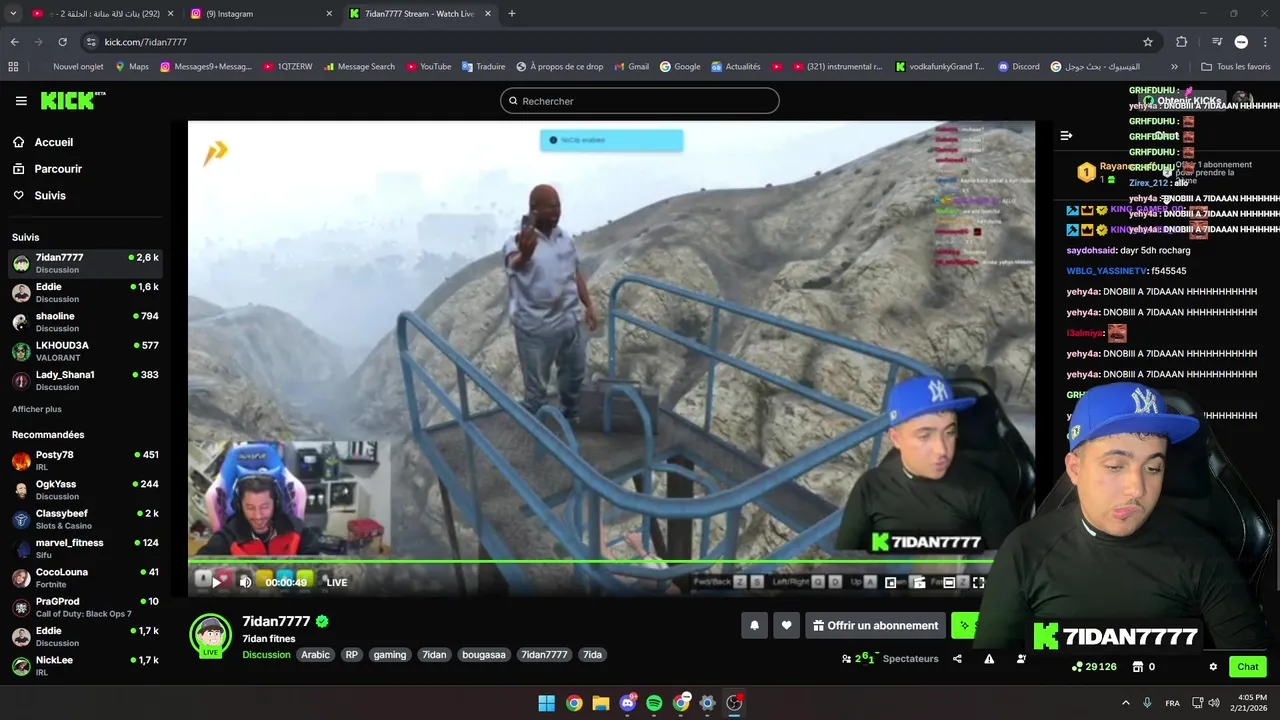The image size is (1280, 720).
Task: Bookmark this page with the star
Action: coord(1148,42)
